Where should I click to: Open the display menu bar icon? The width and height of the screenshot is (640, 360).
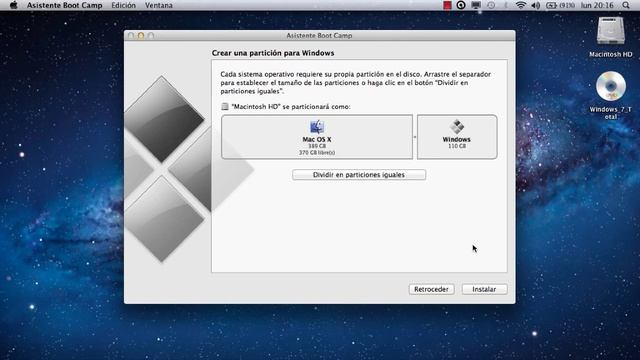pyautogui.click(x=476, y=5)
